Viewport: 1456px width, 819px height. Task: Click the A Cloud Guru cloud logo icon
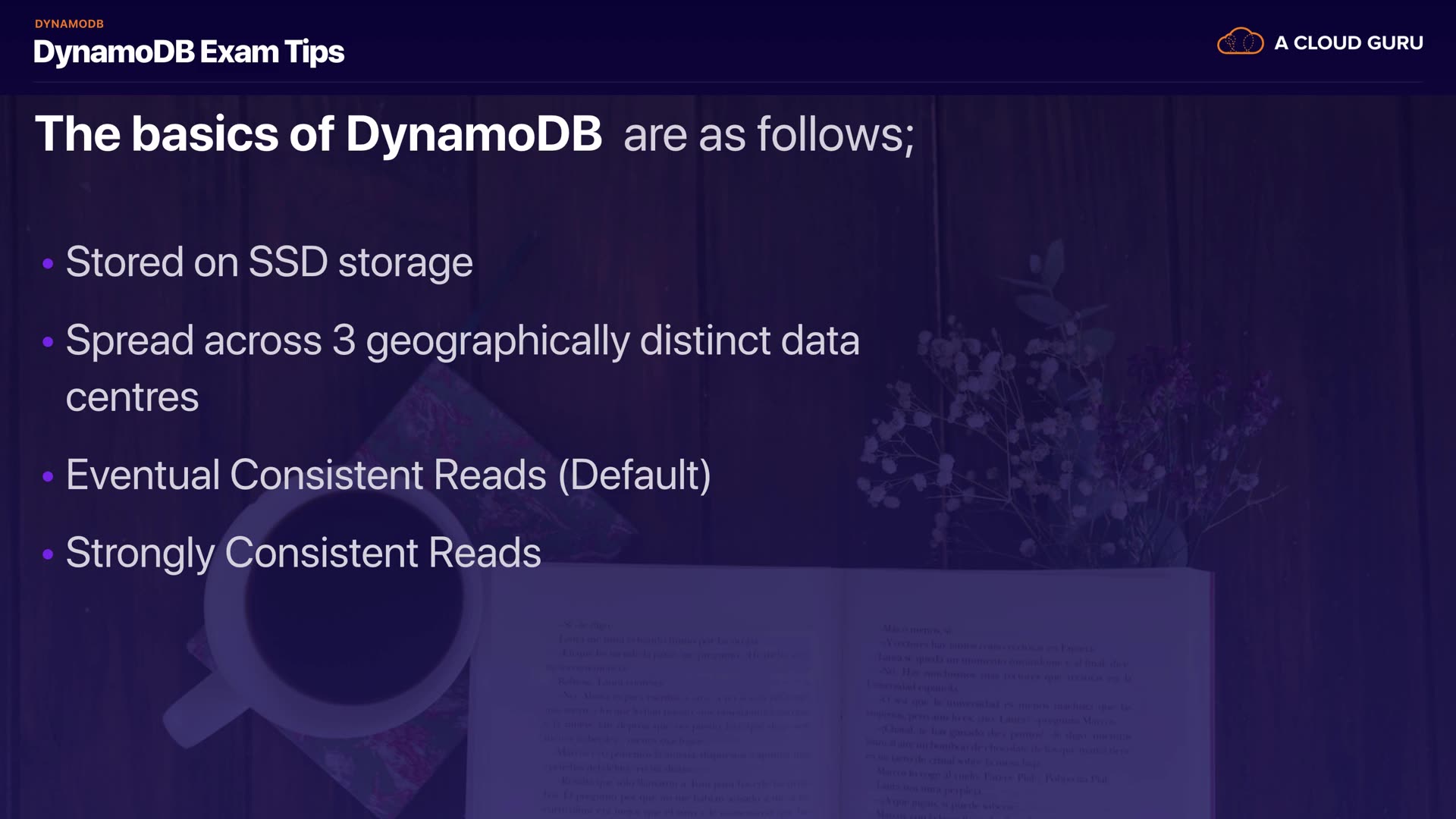[x=1240, y=42]
